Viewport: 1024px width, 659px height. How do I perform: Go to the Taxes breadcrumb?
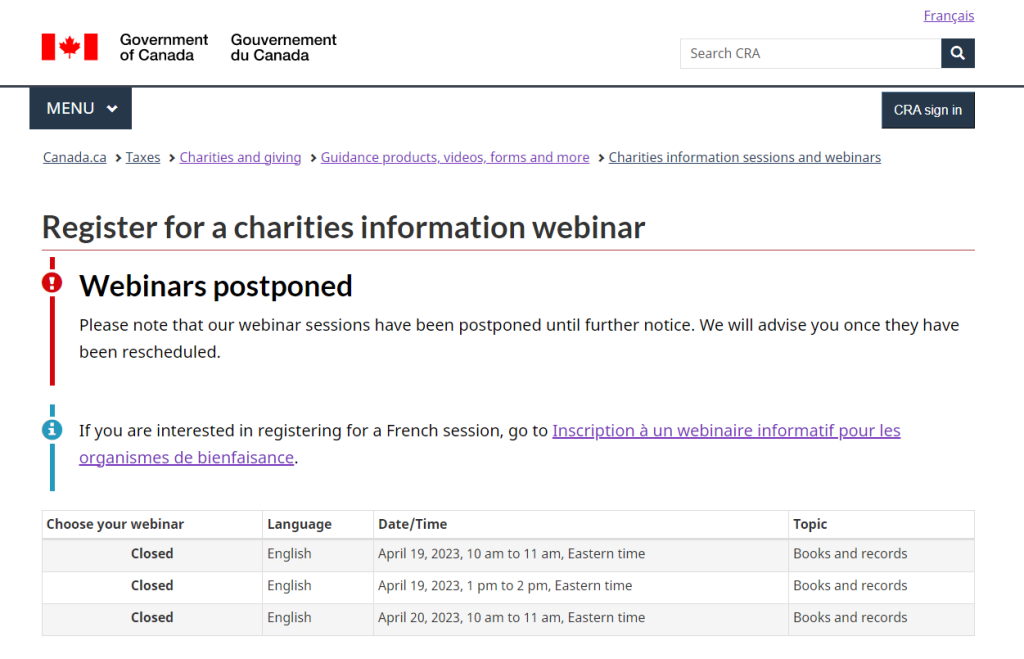143,157
